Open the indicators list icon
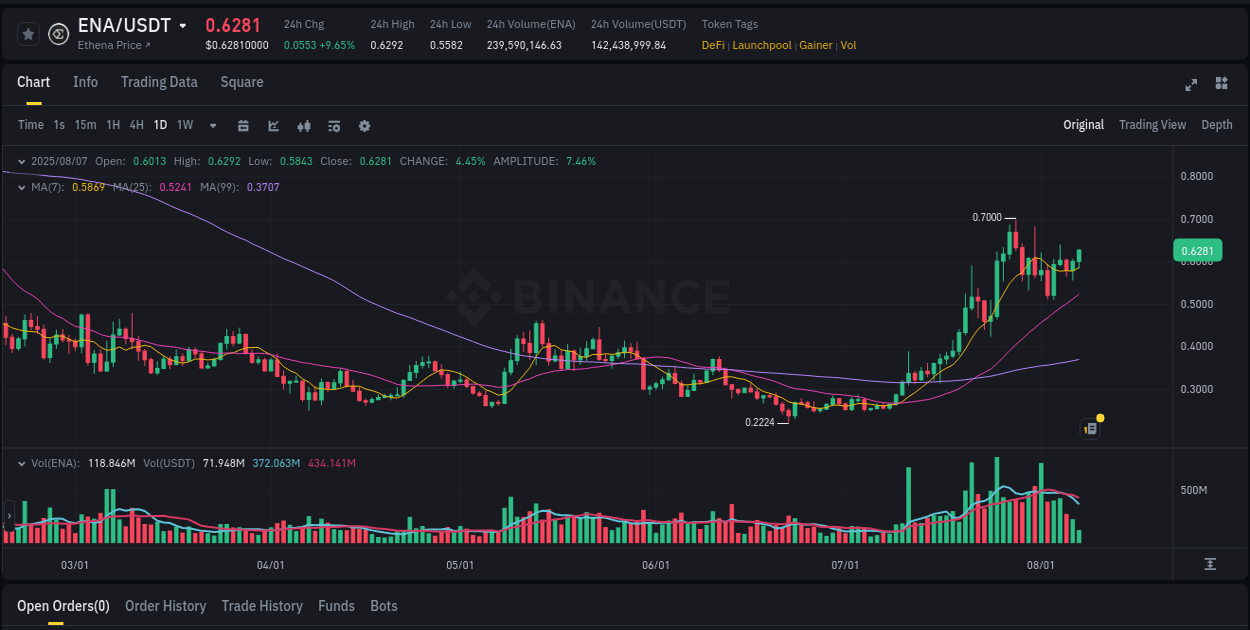This screenshot has width=1250, height=630. pyautogui.click(x=333, y=125)
